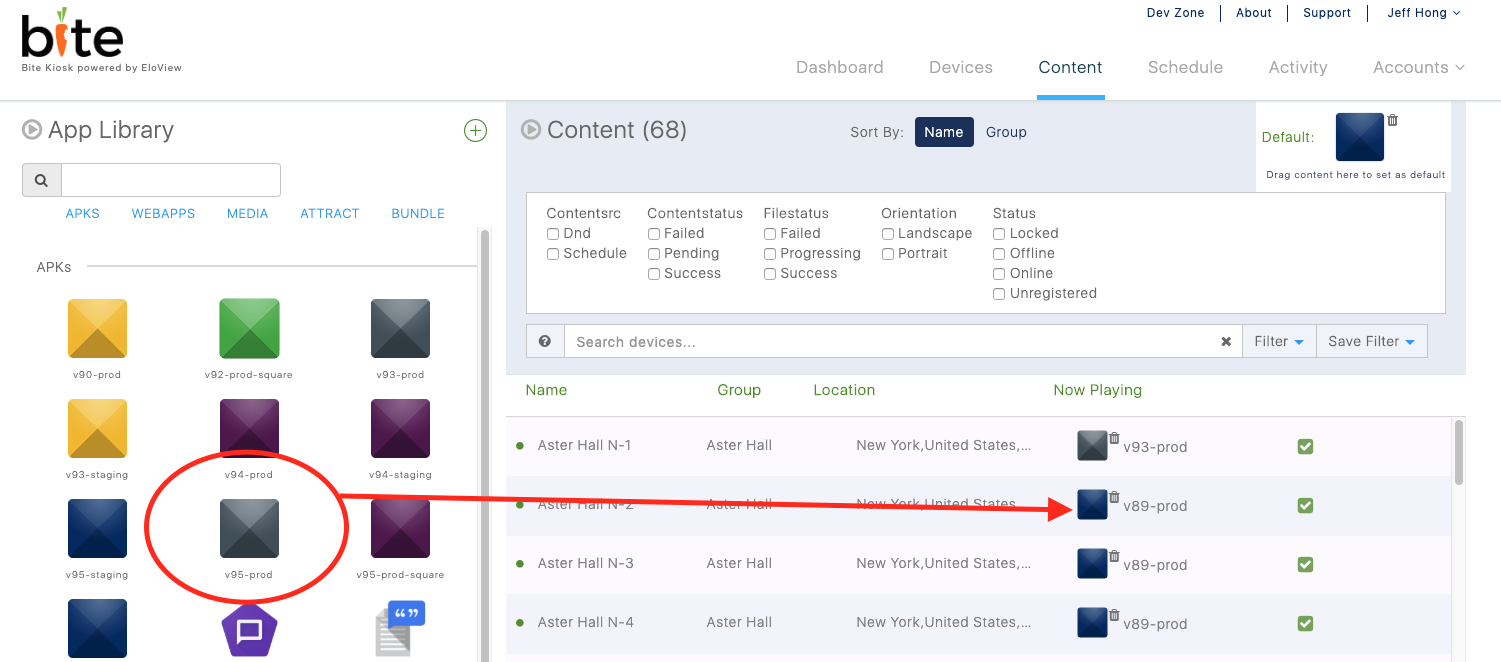Viewport: 1501px width, 662px height.
Task: Switch to the Schedule tab
Action: coord(1185,67)
